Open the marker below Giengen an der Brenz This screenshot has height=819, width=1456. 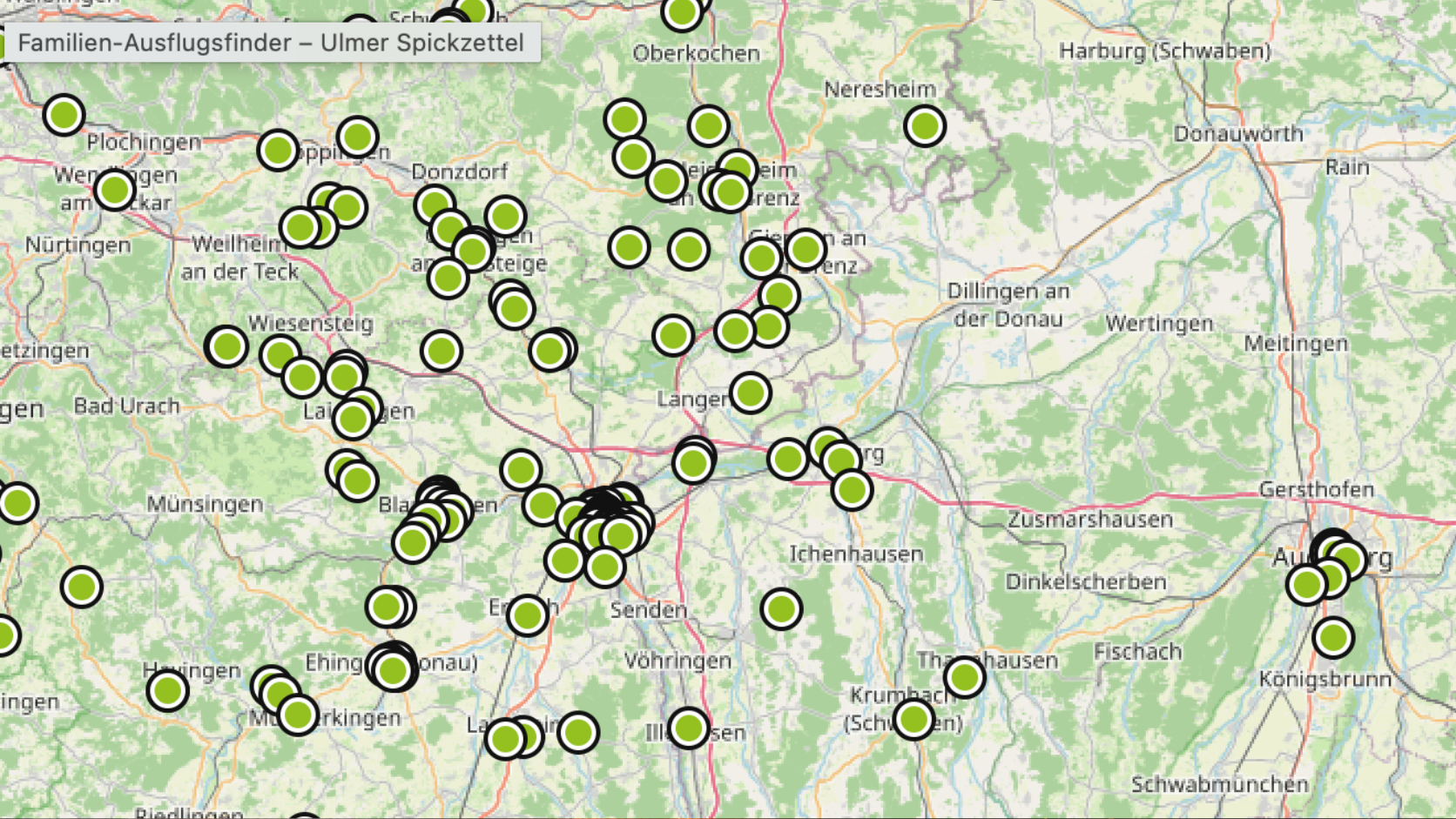pyautogui.click(x=779, y=295)
